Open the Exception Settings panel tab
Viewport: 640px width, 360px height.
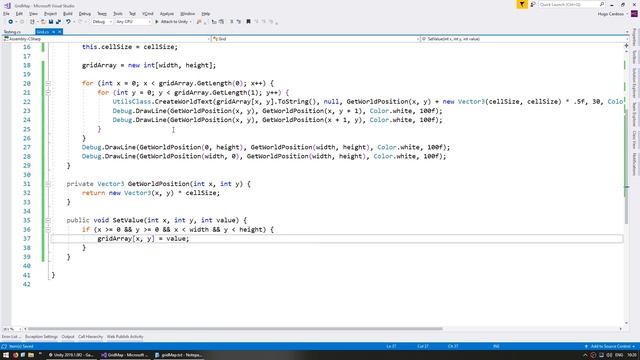(x=41, y=337)
